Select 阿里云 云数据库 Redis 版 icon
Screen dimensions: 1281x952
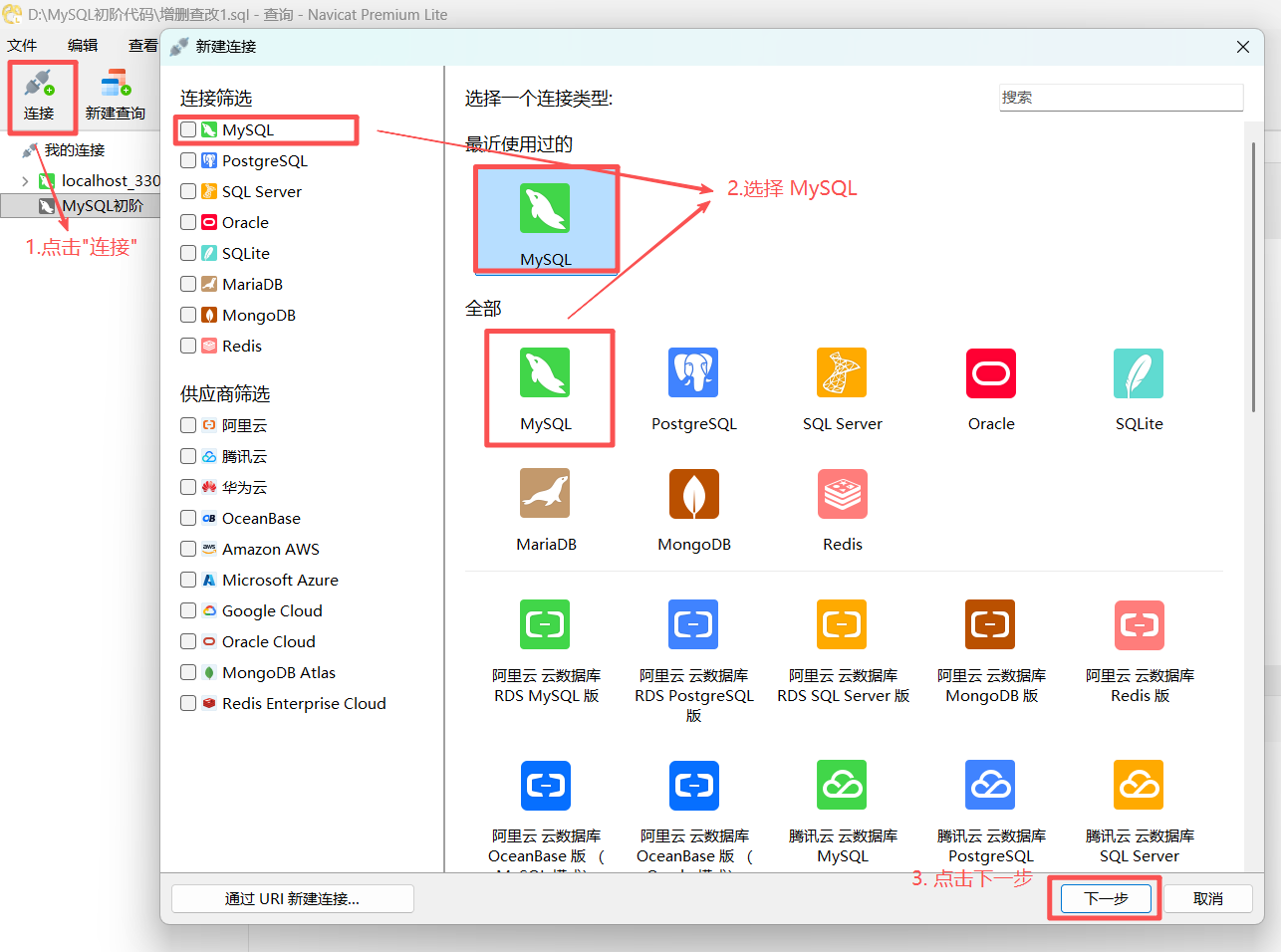click(1140, 624)
